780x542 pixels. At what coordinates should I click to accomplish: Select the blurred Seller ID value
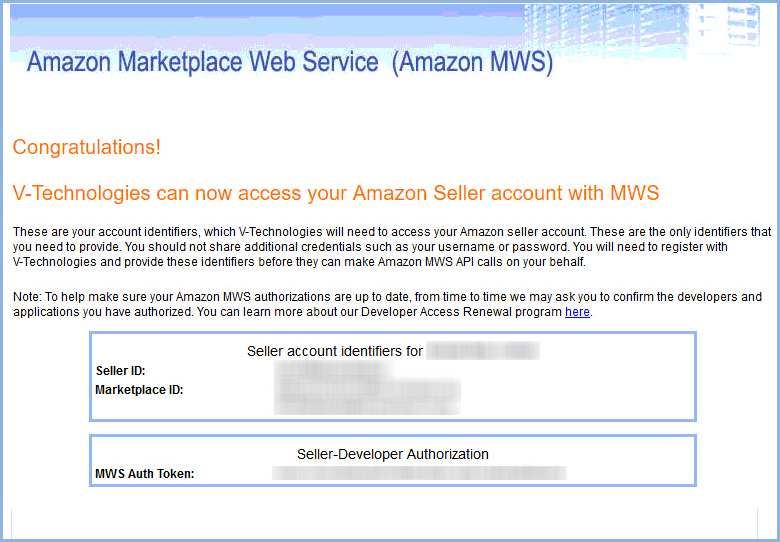(x=334, y=370)
